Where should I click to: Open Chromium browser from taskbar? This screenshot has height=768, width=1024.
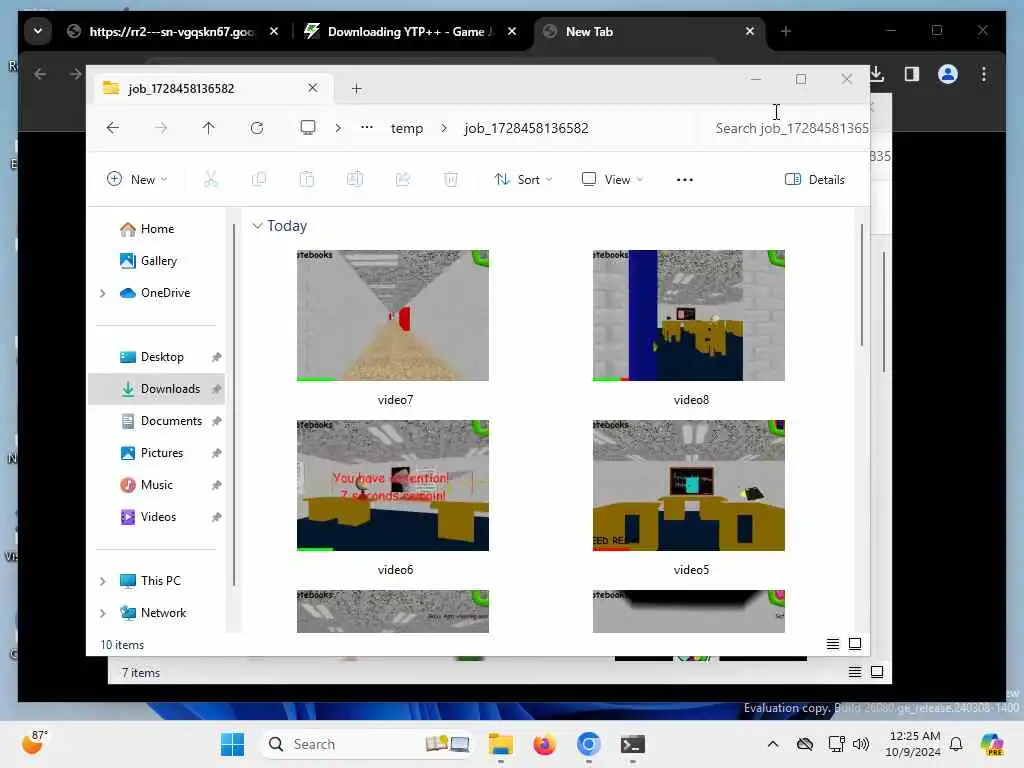588,744
